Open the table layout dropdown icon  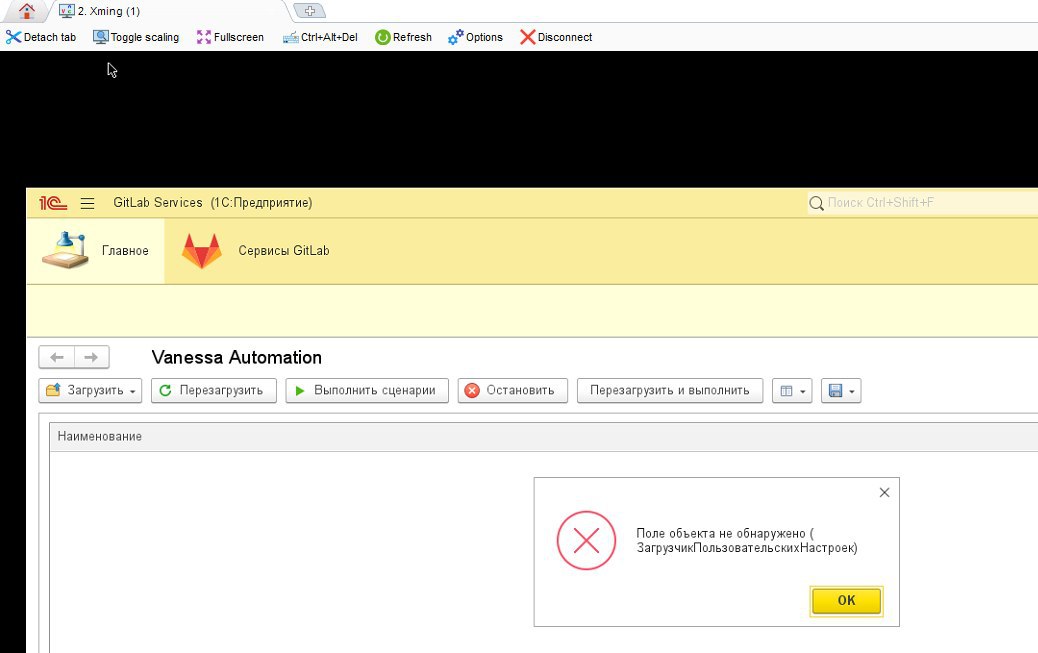792,391
